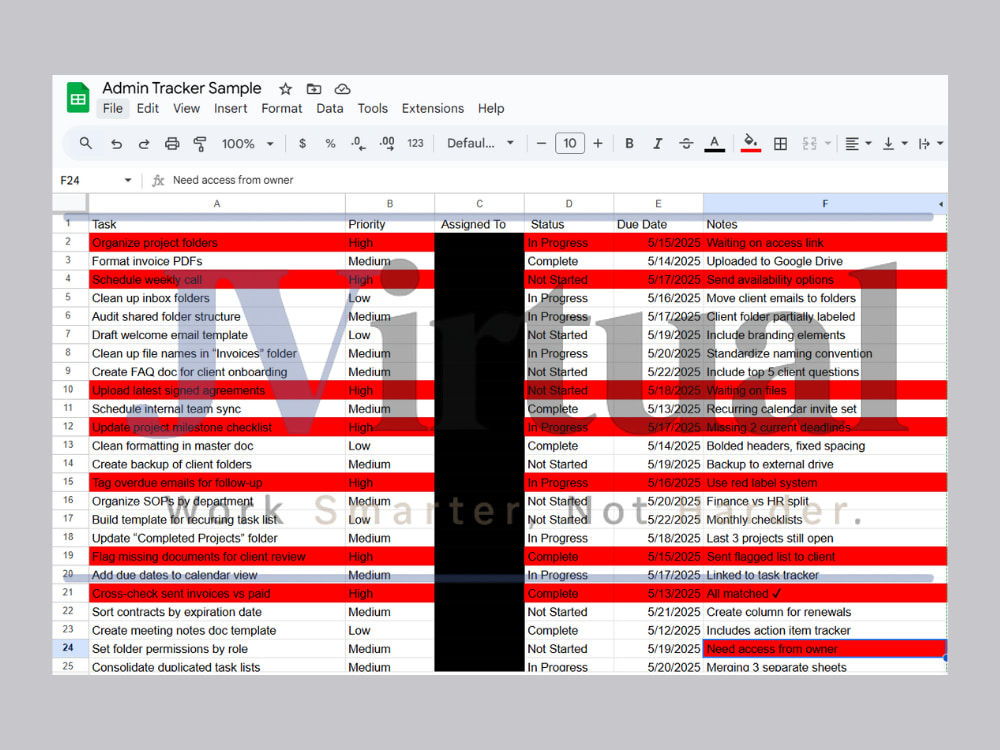This screenshot has width=1000, height=750.
Task: Activate the paint format tool
Action: [200, 144]
